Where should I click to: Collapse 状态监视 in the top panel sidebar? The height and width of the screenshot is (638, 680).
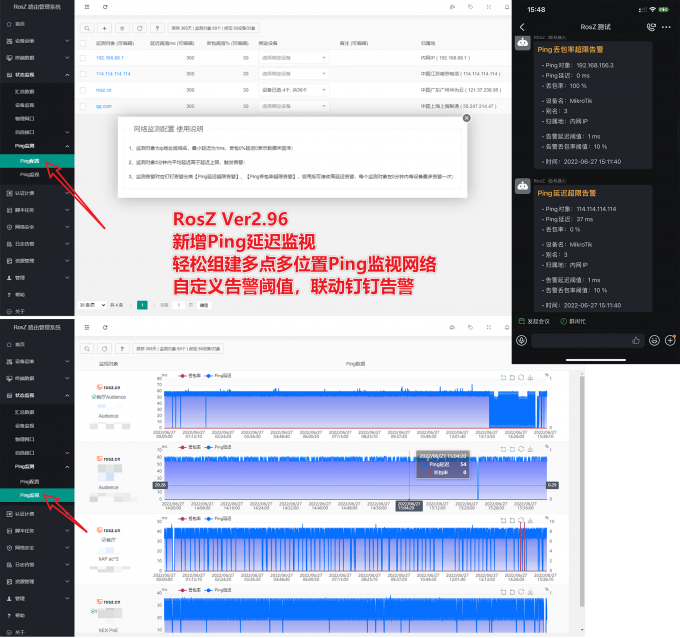37,75
